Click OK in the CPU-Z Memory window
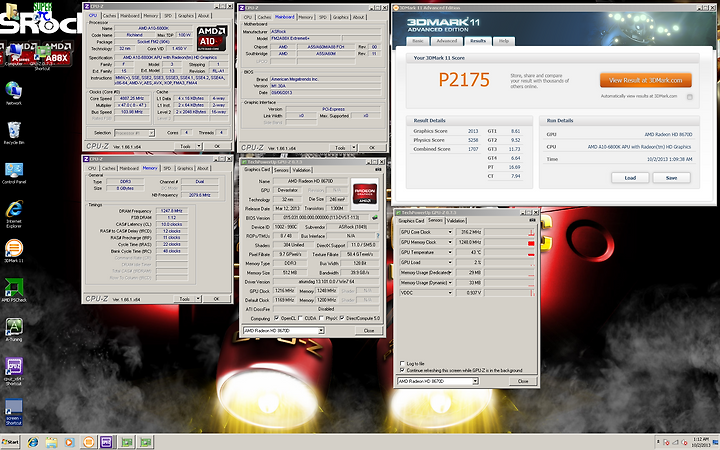This screenshot has width=720, height=450. [x=216, y=298]
